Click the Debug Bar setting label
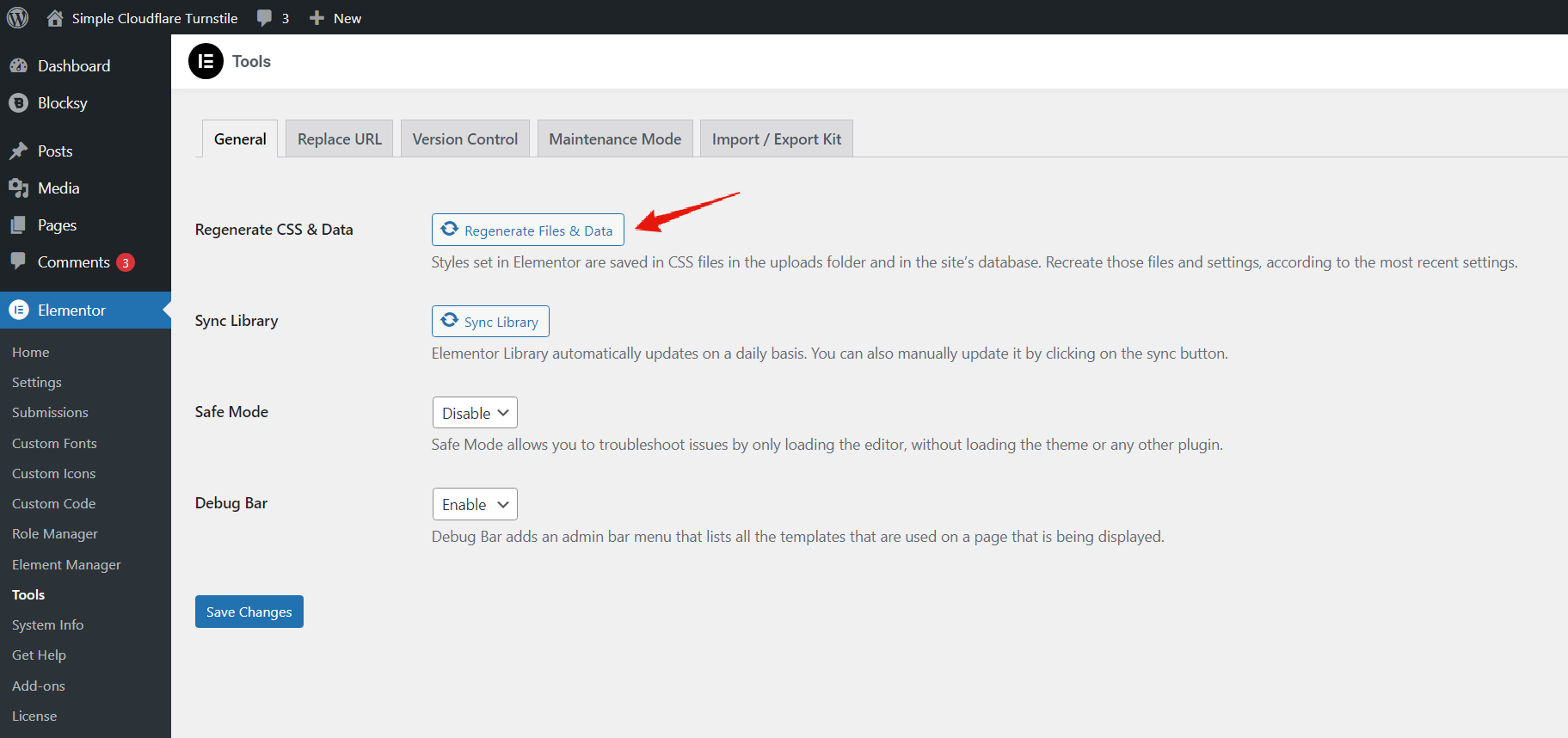Image resolution: width=1568 pixels, height=738 pixels. pos(231,503)
